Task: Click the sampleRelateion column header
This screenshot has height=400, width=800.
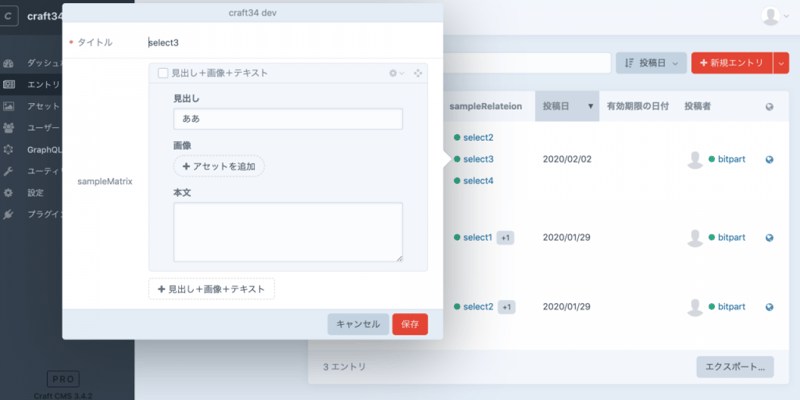Action: point(487,105)
